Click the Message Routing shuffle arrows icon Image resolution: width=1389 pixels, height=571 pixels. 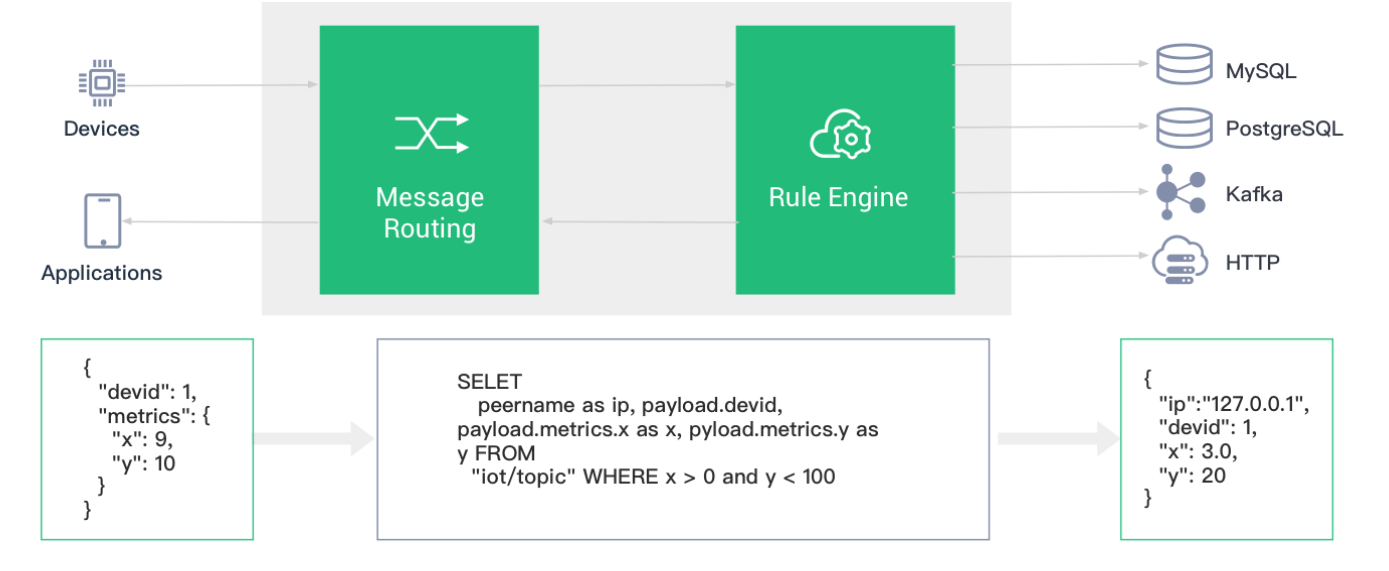431,133
